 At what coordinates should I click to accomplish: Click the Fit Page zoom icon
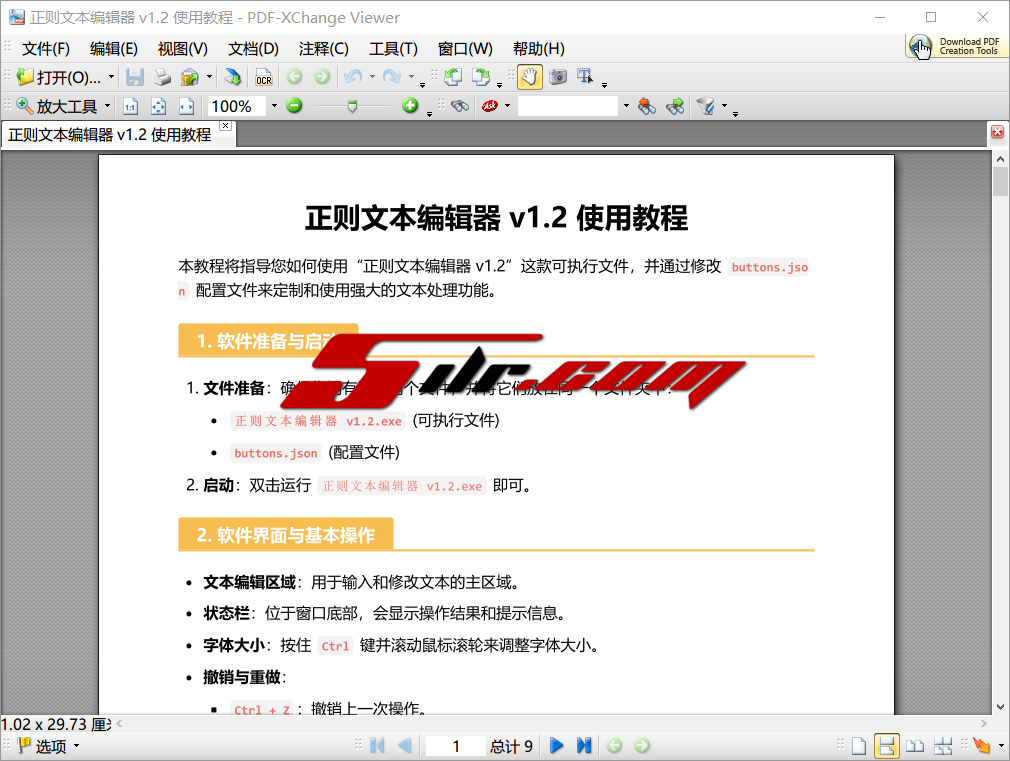[158, 106]
